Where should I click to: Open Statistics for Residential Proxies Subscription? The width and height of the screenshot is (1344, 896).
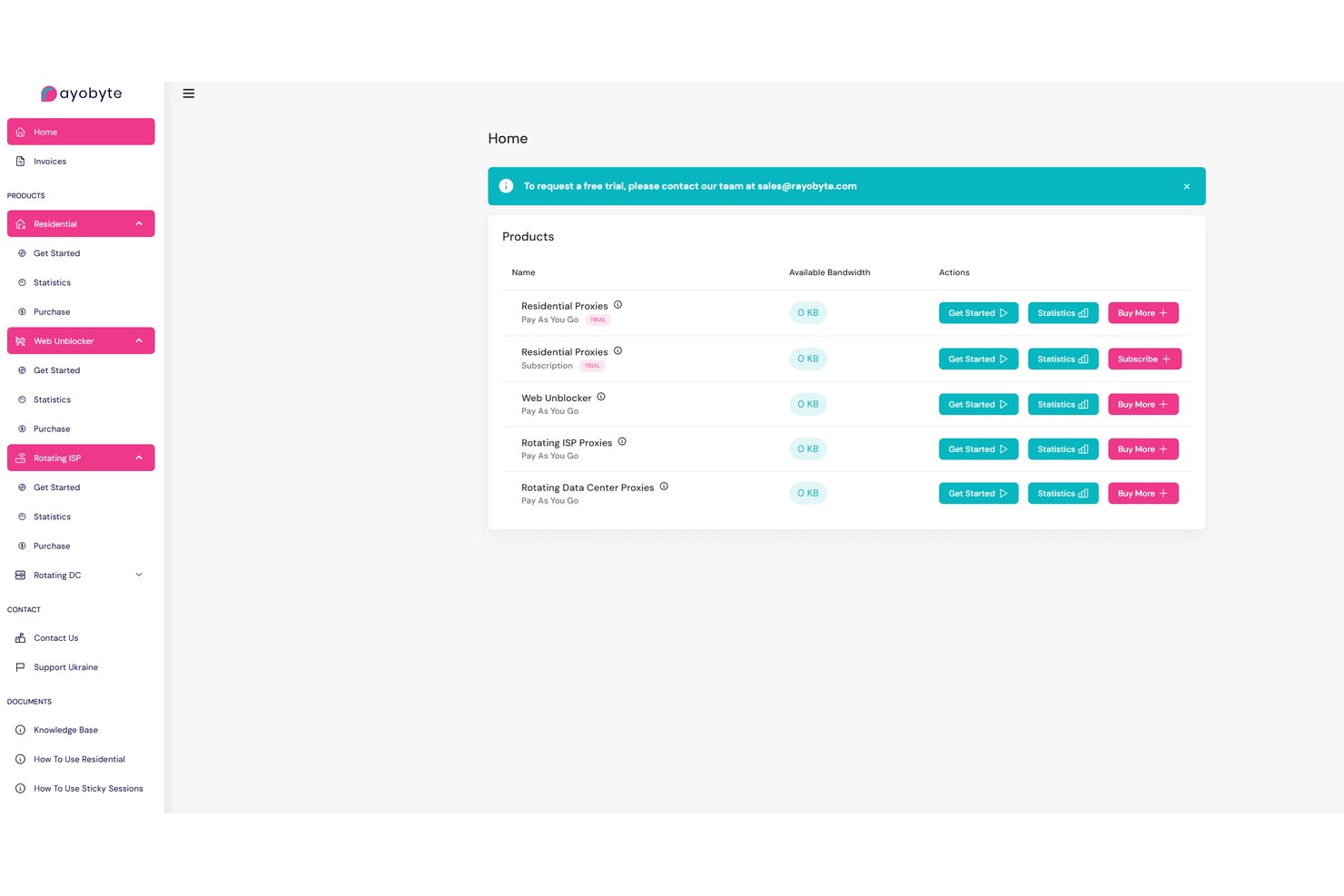[1062, 359]
